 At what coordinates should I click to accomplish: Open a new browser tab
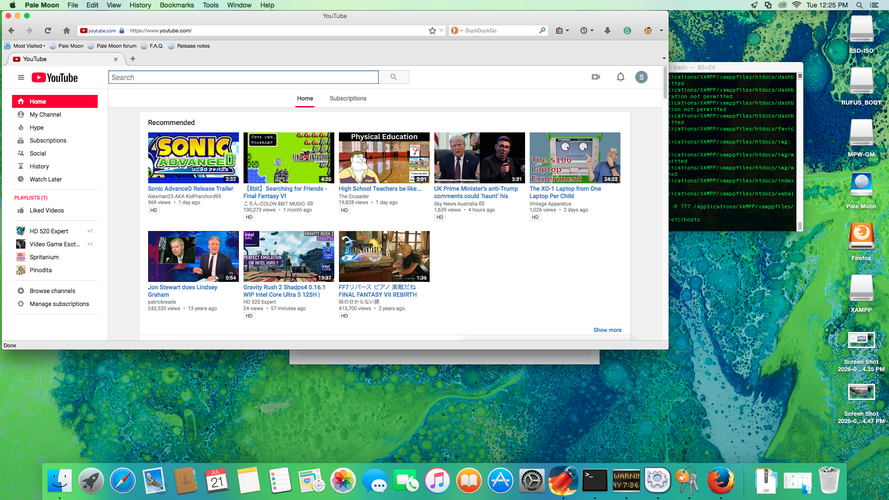133,58
